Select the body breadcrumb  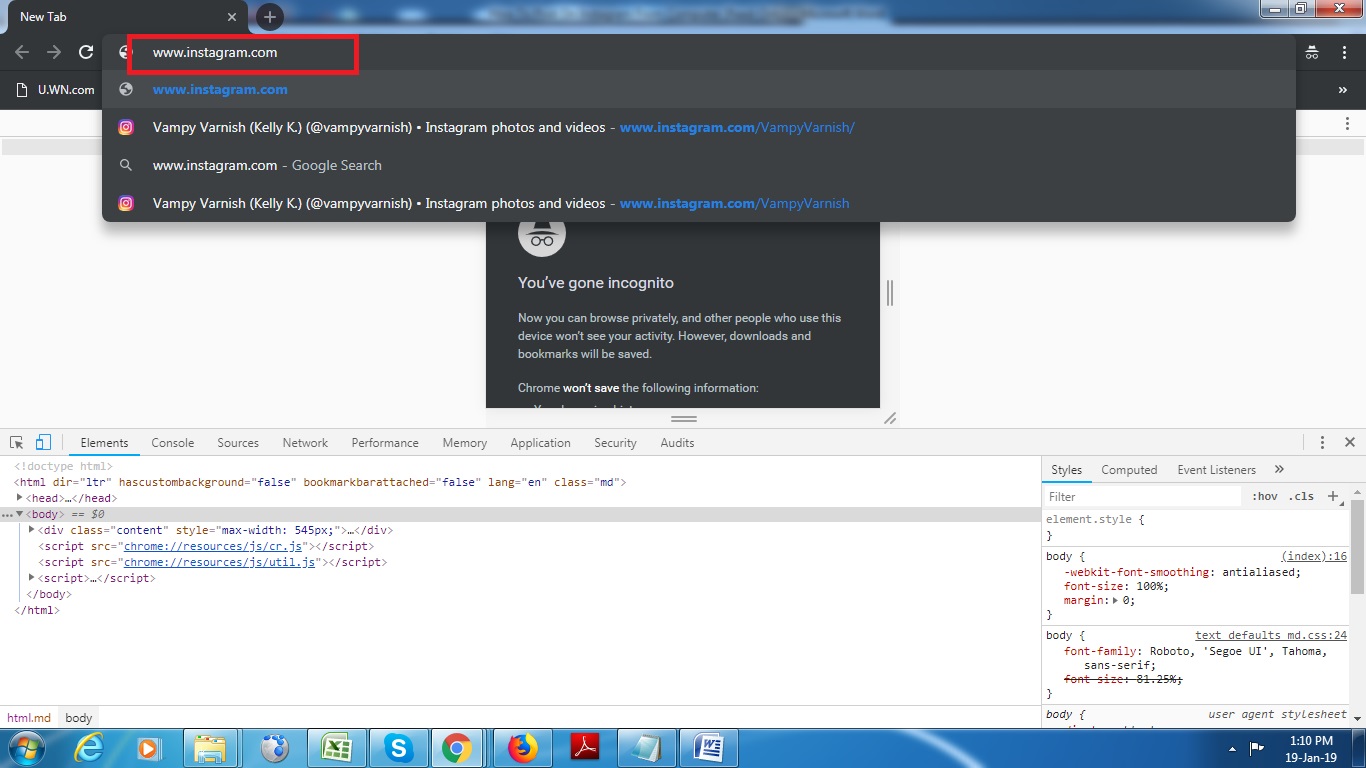(x=79, y=718)
